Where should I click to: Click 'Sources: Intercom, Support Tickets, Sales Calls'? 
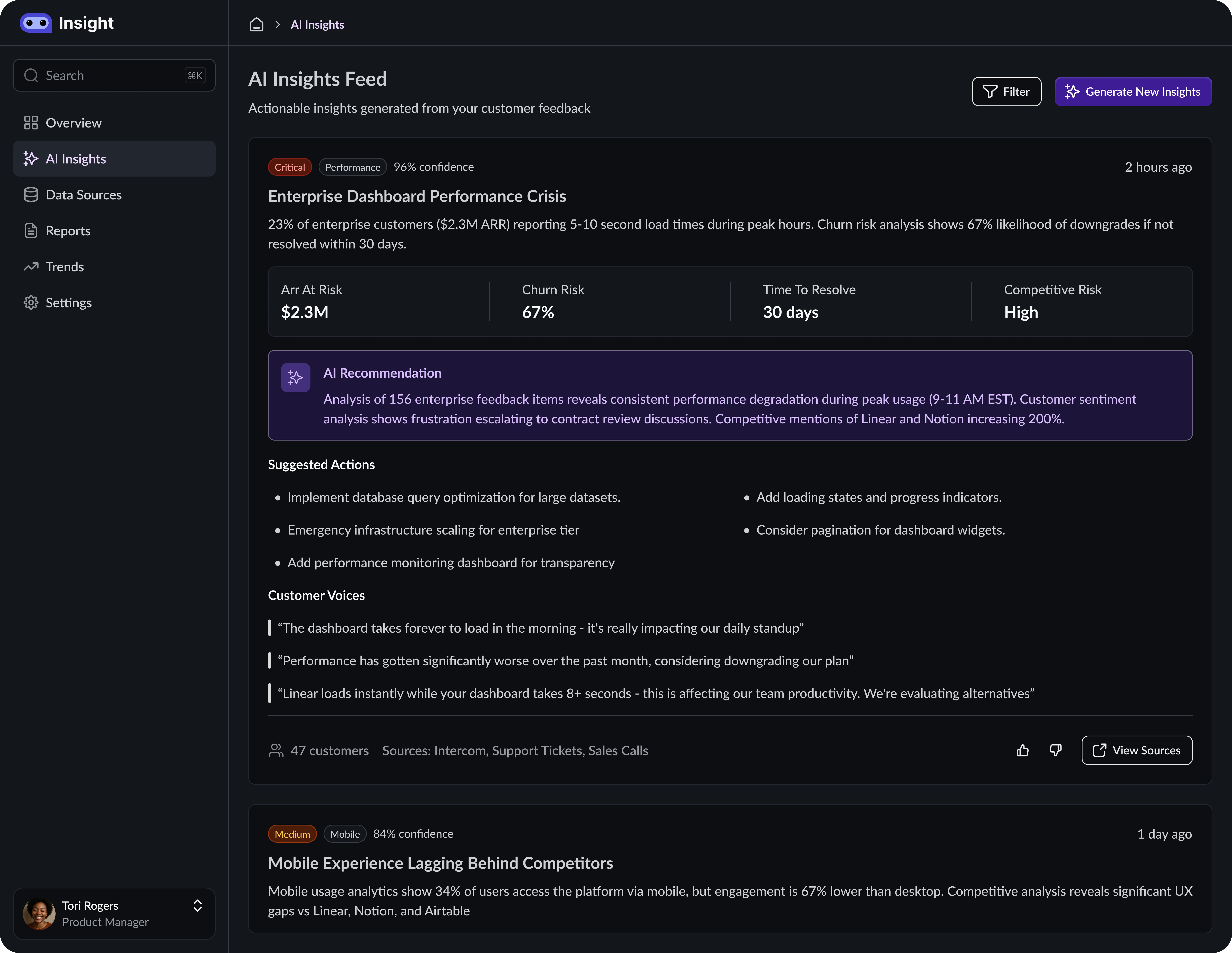(515, 751)
